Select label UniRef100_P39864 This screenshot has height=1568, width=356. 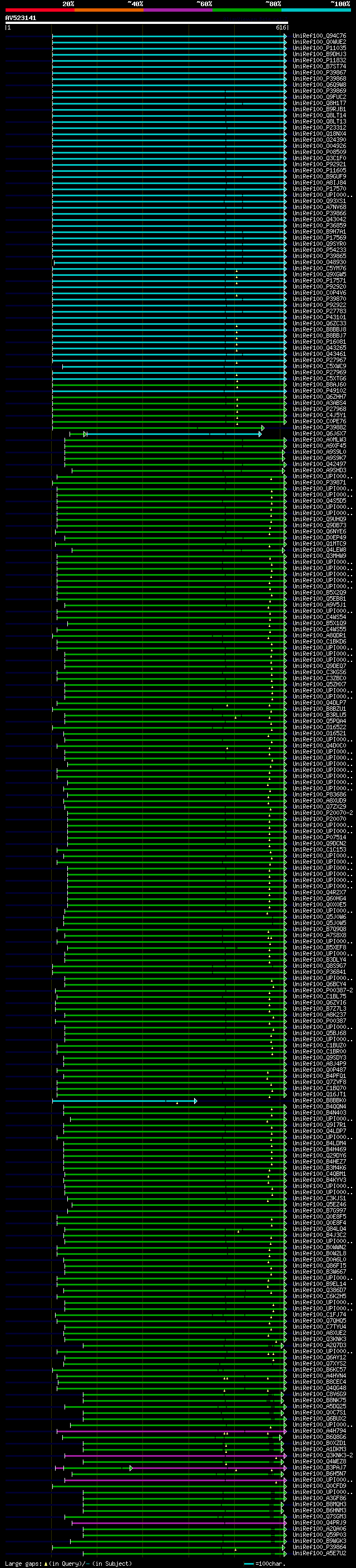[319, 1547]
